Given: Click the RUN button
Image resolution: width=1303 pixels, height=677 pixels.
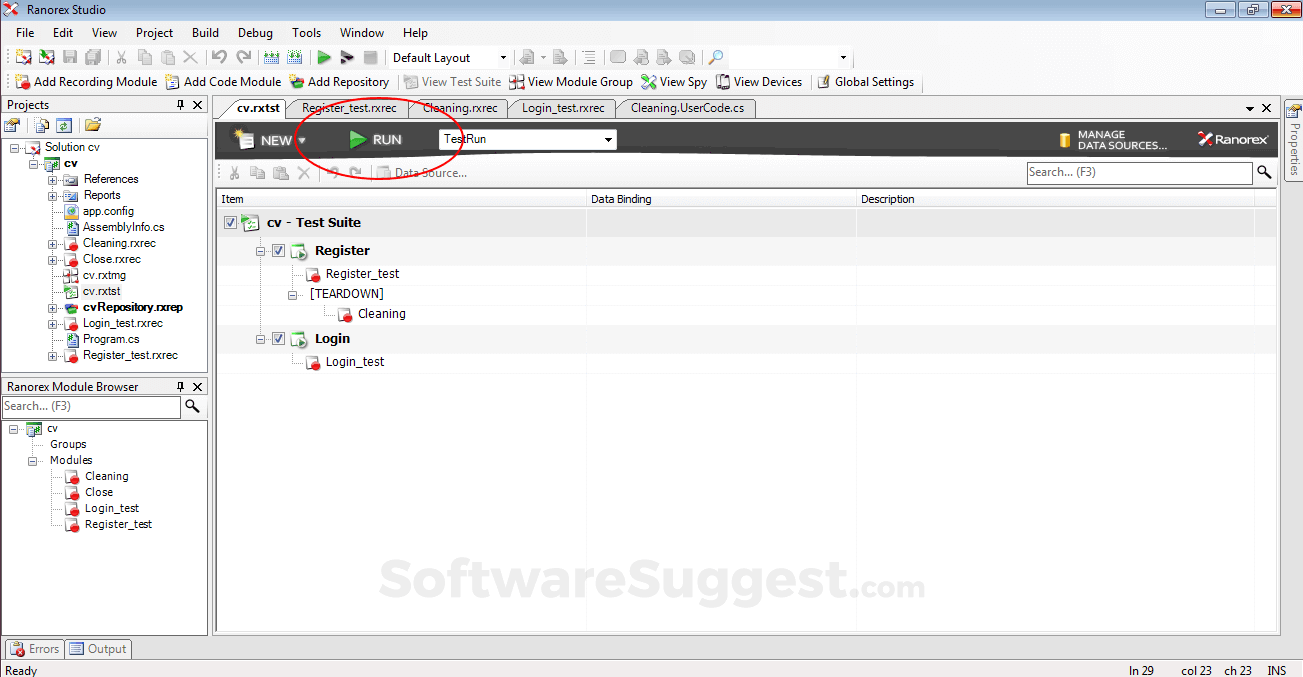Looking at the screenshot, I should (376, 139).
